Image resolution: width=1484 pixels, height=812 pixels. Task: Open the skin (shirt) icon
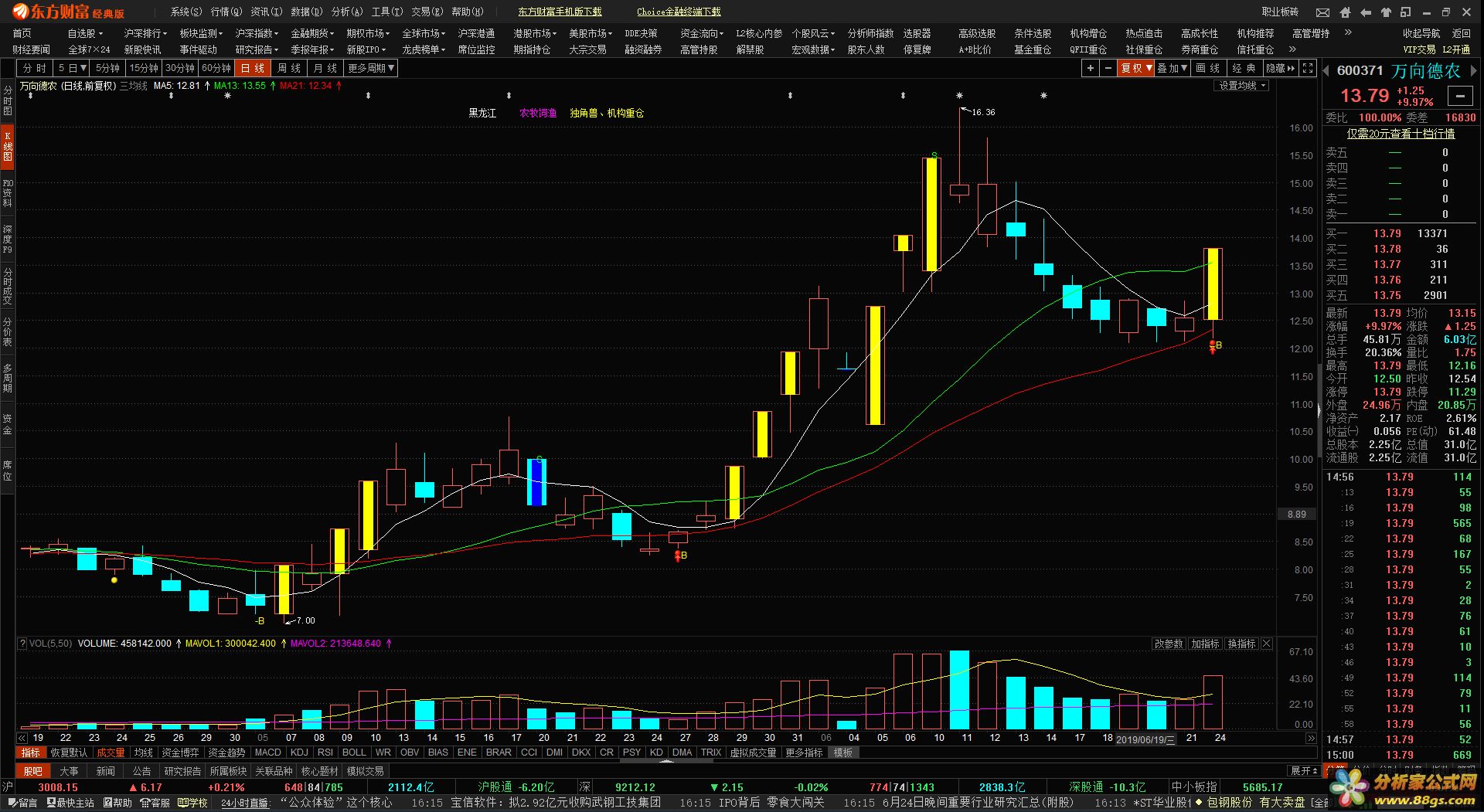point(1385,12)
